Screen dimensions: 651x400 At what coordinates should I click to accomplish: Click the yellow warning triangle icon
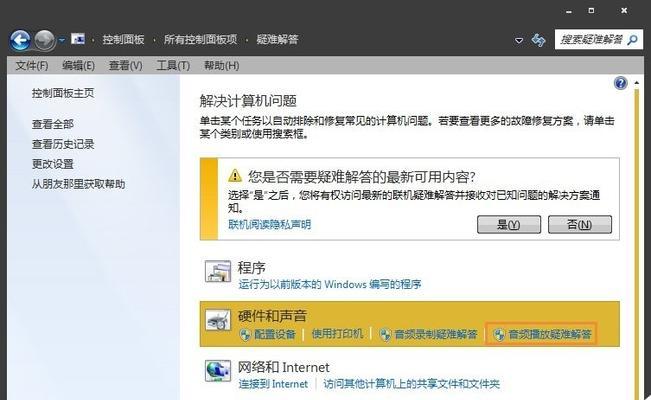[x=235, y=175]
